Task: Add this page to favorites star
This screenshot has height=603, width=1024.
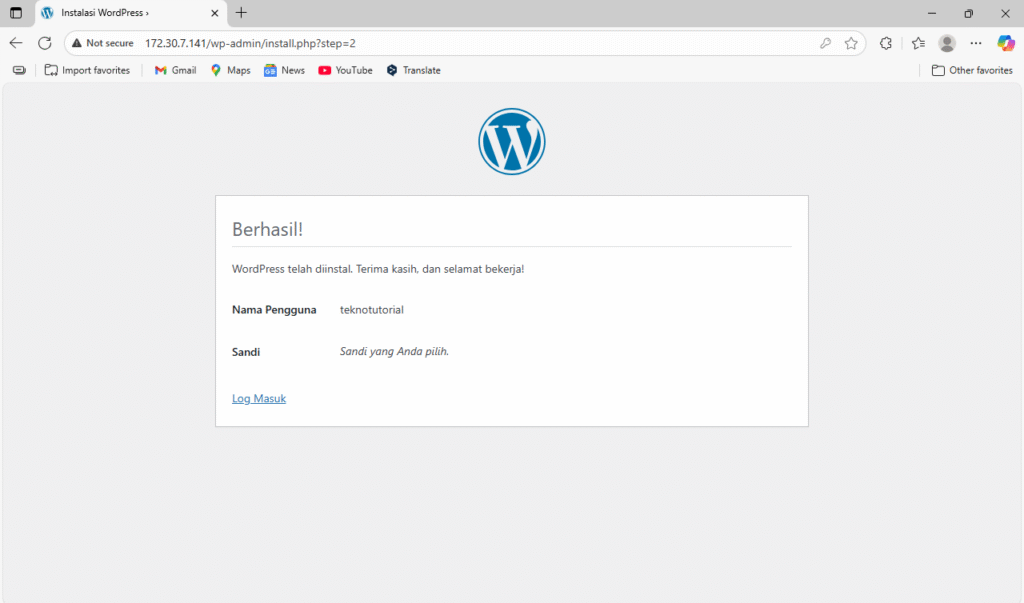Action: (851, 43)
